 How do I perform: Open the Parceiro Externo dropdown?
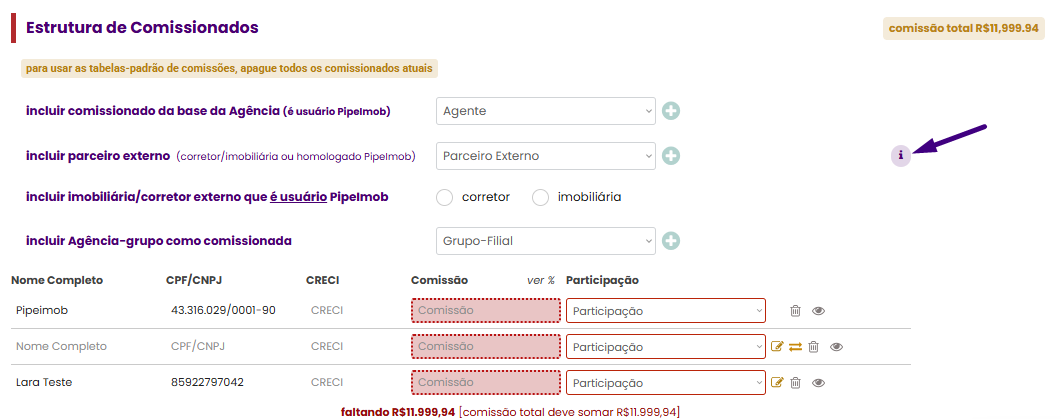pos(546,156)
